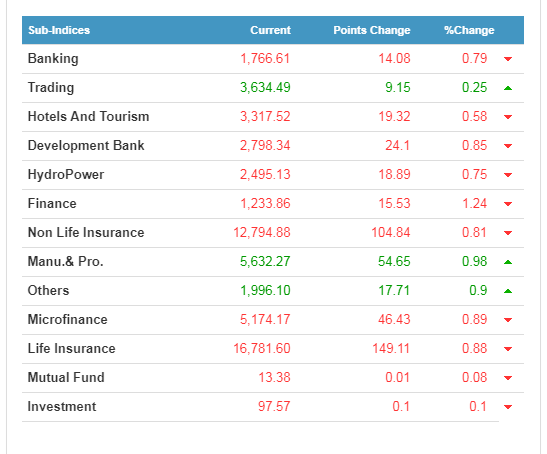Click the red down arrow for Life Insurance
This screenshot has height=454, width=547.
click(x=508, y=349)
